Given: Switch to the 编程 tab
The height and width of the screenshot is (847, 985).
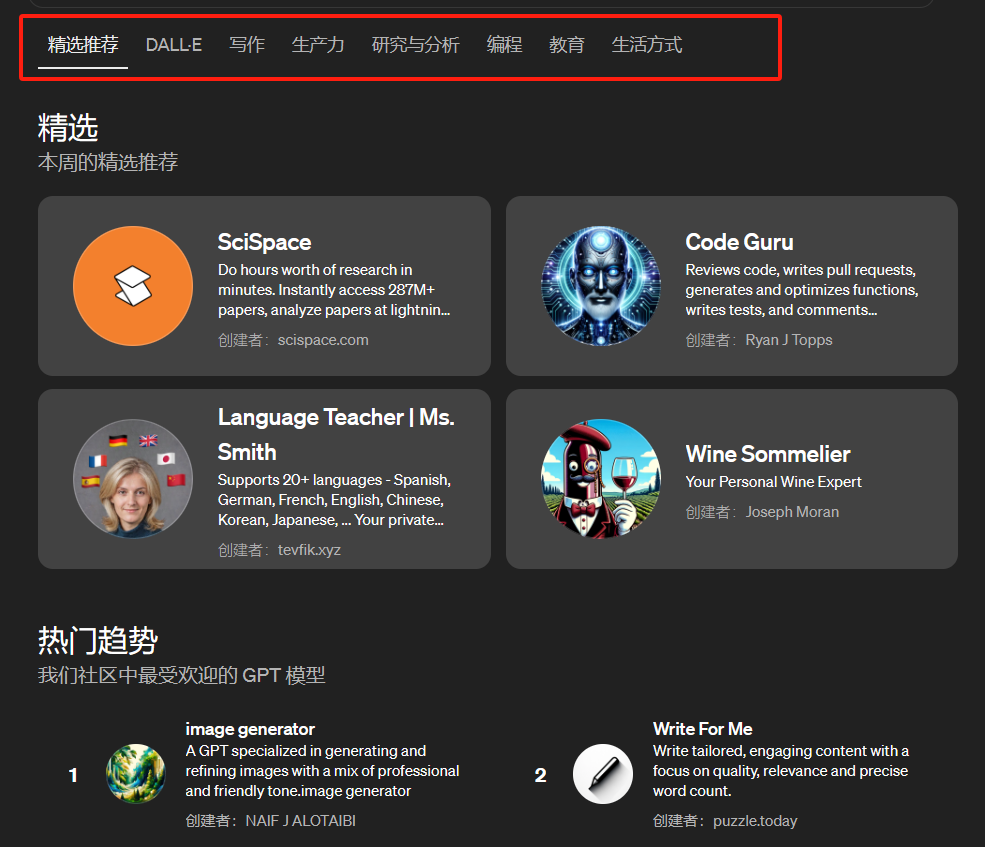Looking at the screenshot, I should pyautogui.click(x=504, y=45).
